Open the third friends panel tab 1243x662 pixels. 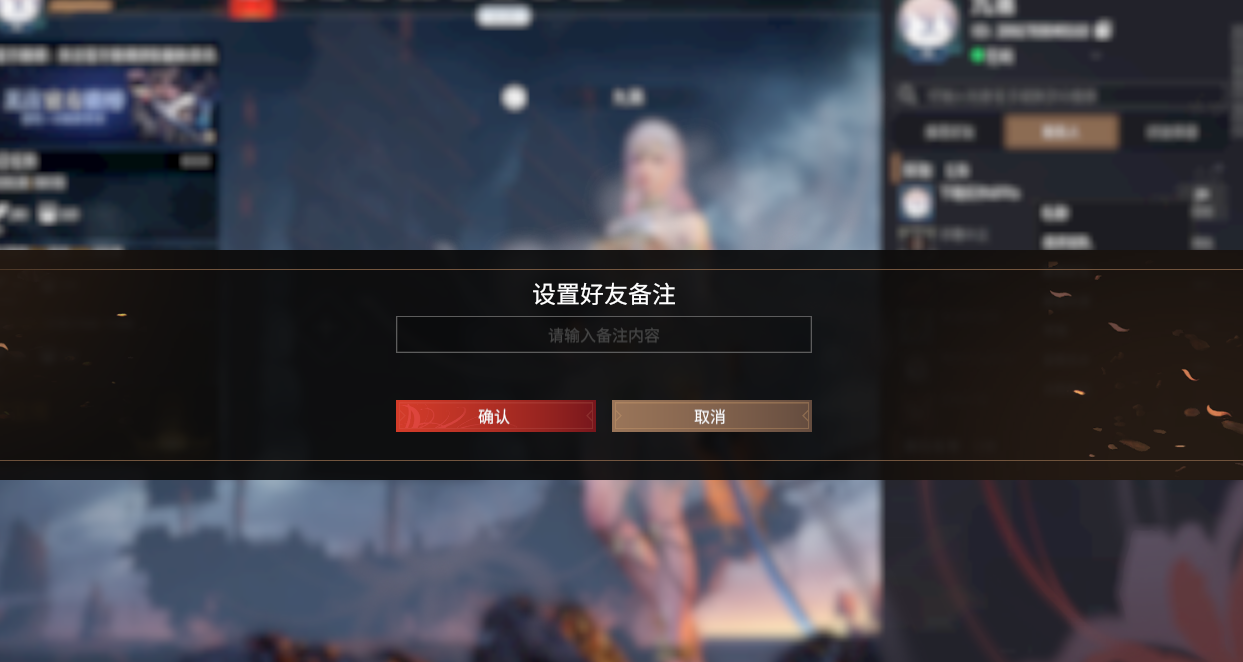(x=1173, y=132)
